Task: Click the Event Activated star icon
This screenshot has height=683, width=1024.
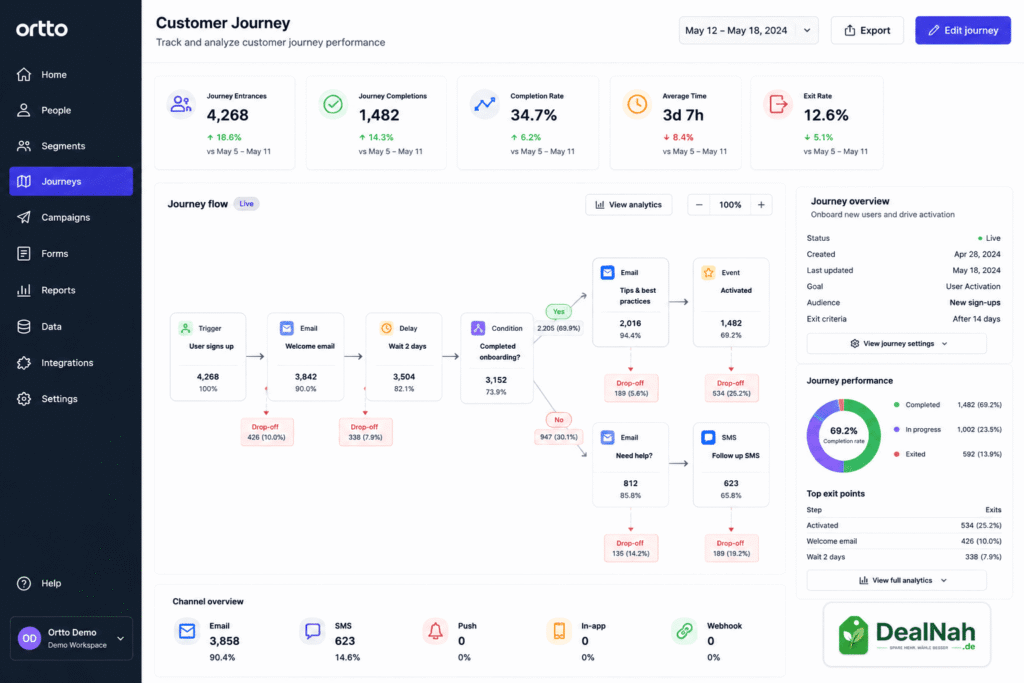Action: pyautogui.click(x=708, y=272)
